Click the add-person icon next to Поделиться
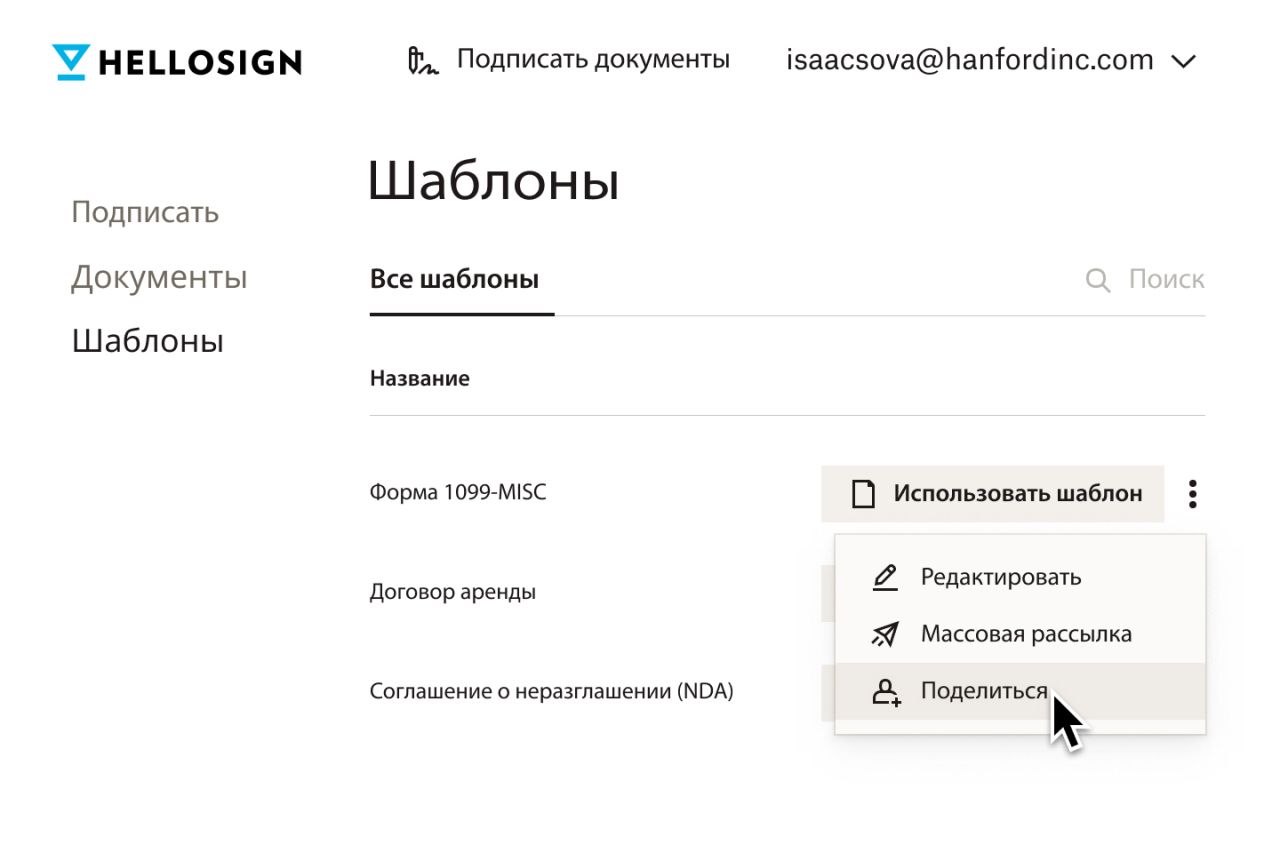Screen dimensions: 1280x853 (885, 690)
